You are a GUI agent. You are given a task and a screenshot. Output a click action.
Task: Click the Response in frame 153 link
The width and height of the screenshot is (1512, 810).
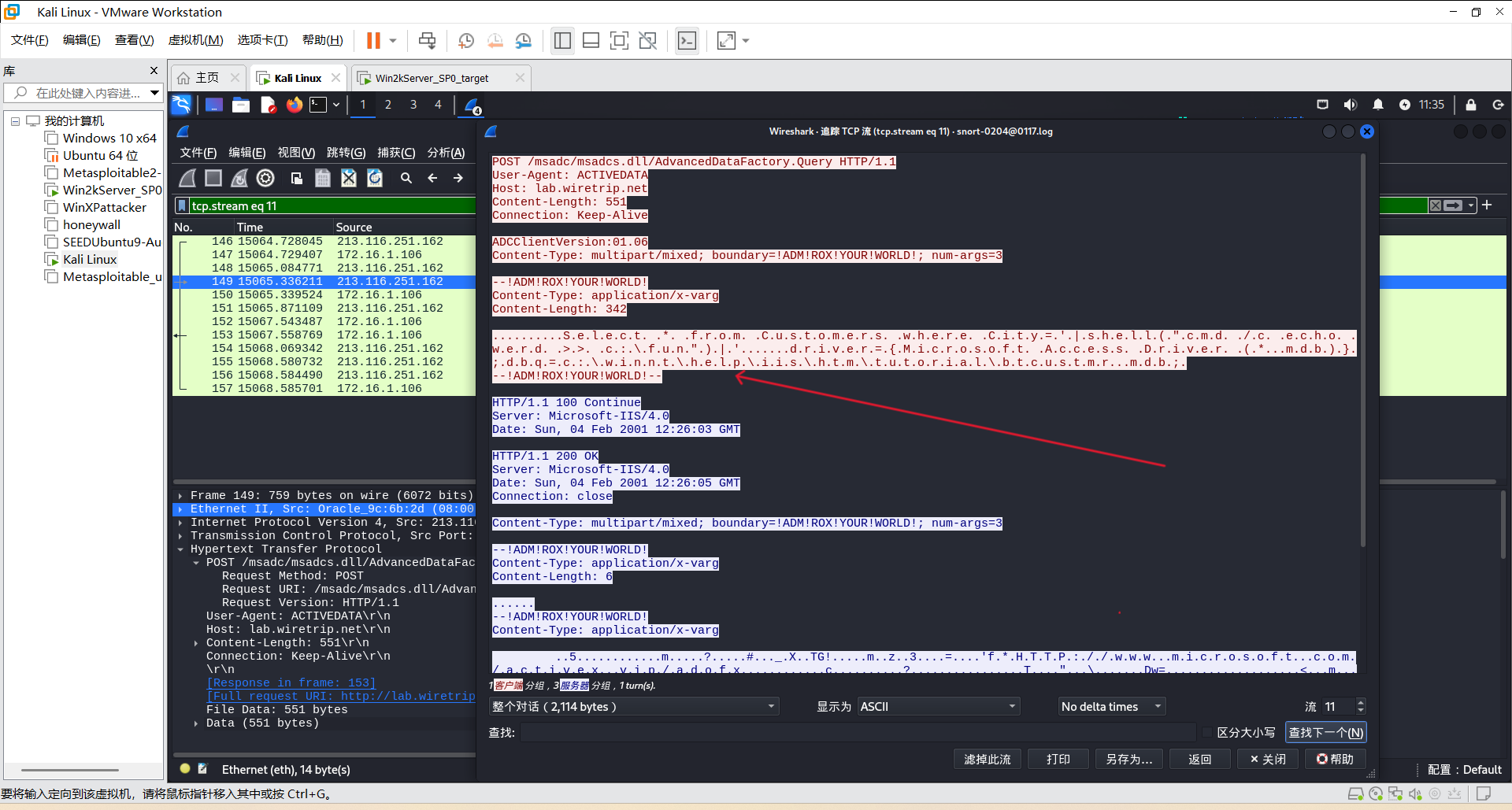(x=291, y=683)
